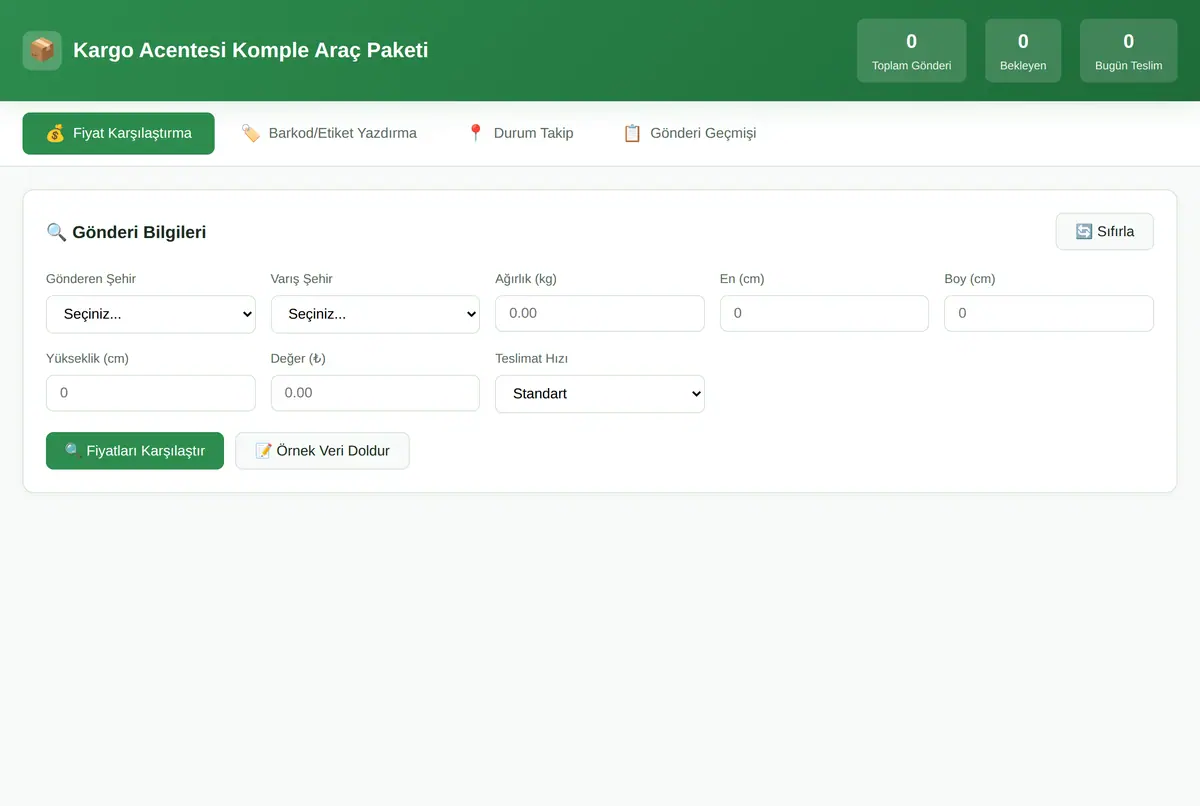Click the pin icon in the Durum Takip tab
The image size is (1200, 806).
tap(476, 133)
